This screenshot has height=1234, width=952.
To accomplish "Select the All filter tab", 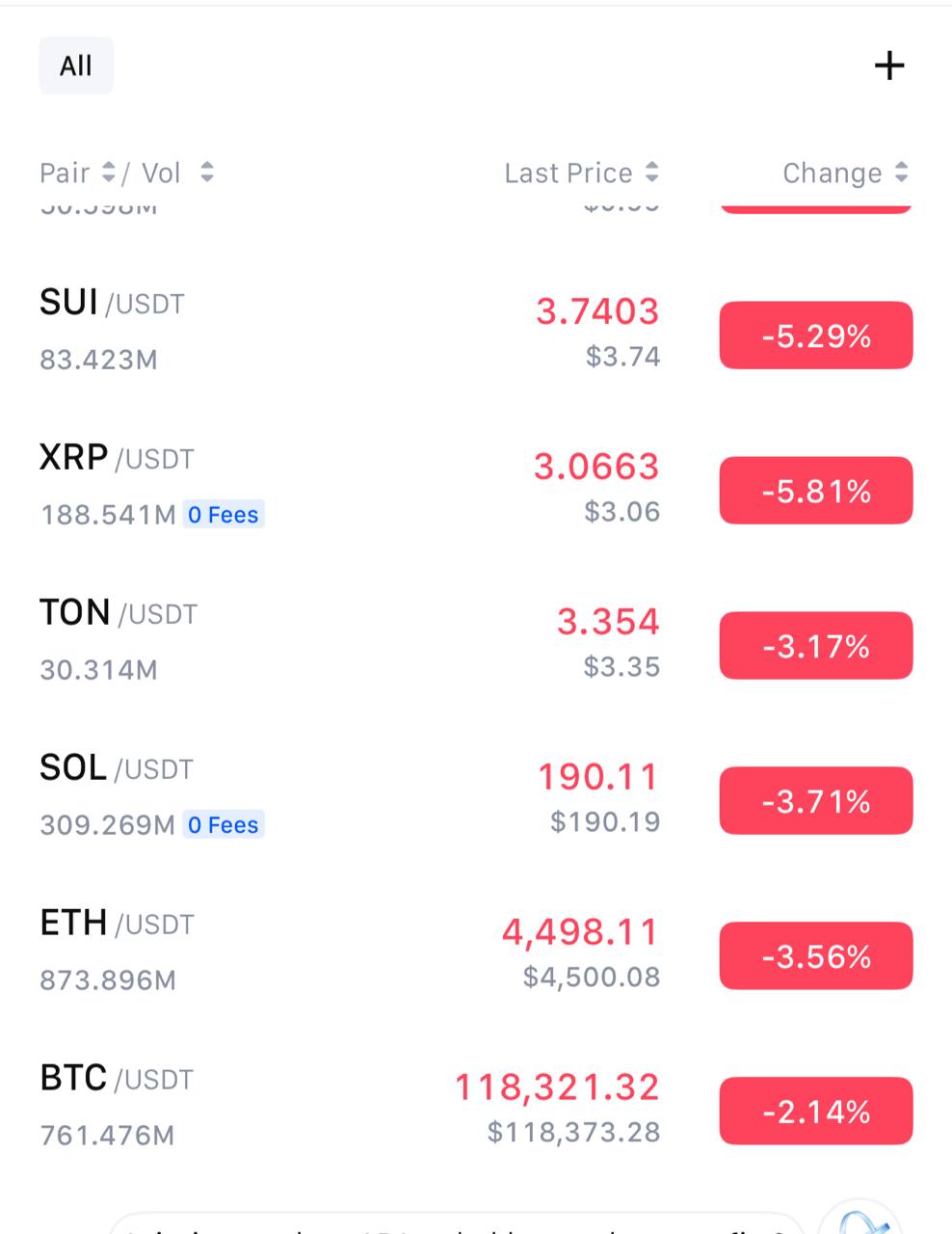I will 76,66.
